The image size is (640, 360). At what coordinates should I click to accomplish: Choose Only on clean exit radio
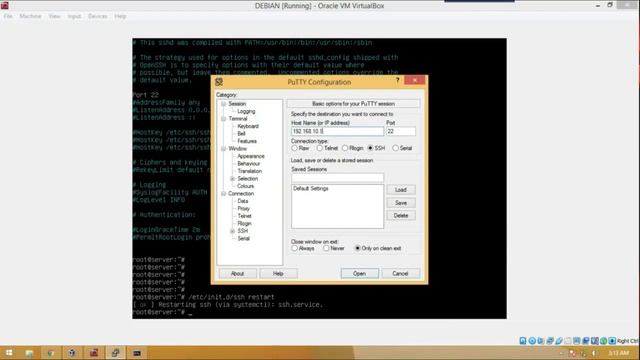click(x=358, y=248)
